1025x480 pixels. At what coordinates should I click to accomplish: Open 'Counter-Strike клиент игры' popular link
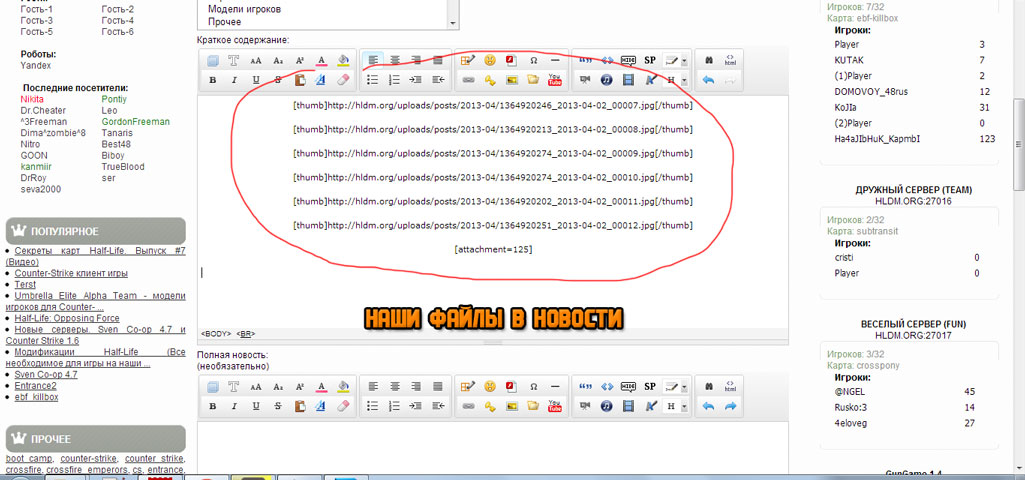71,273
